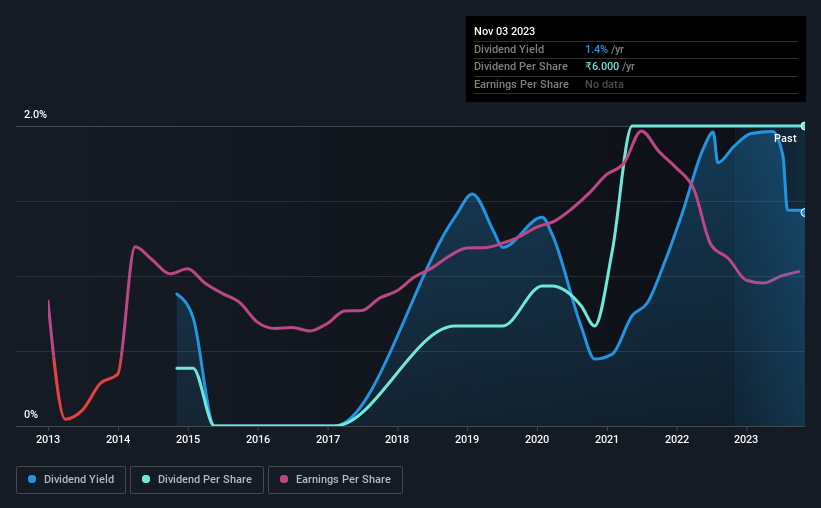Click the Nov 03 2023 tooltip date
821x508 pixels.
point(504,31)
